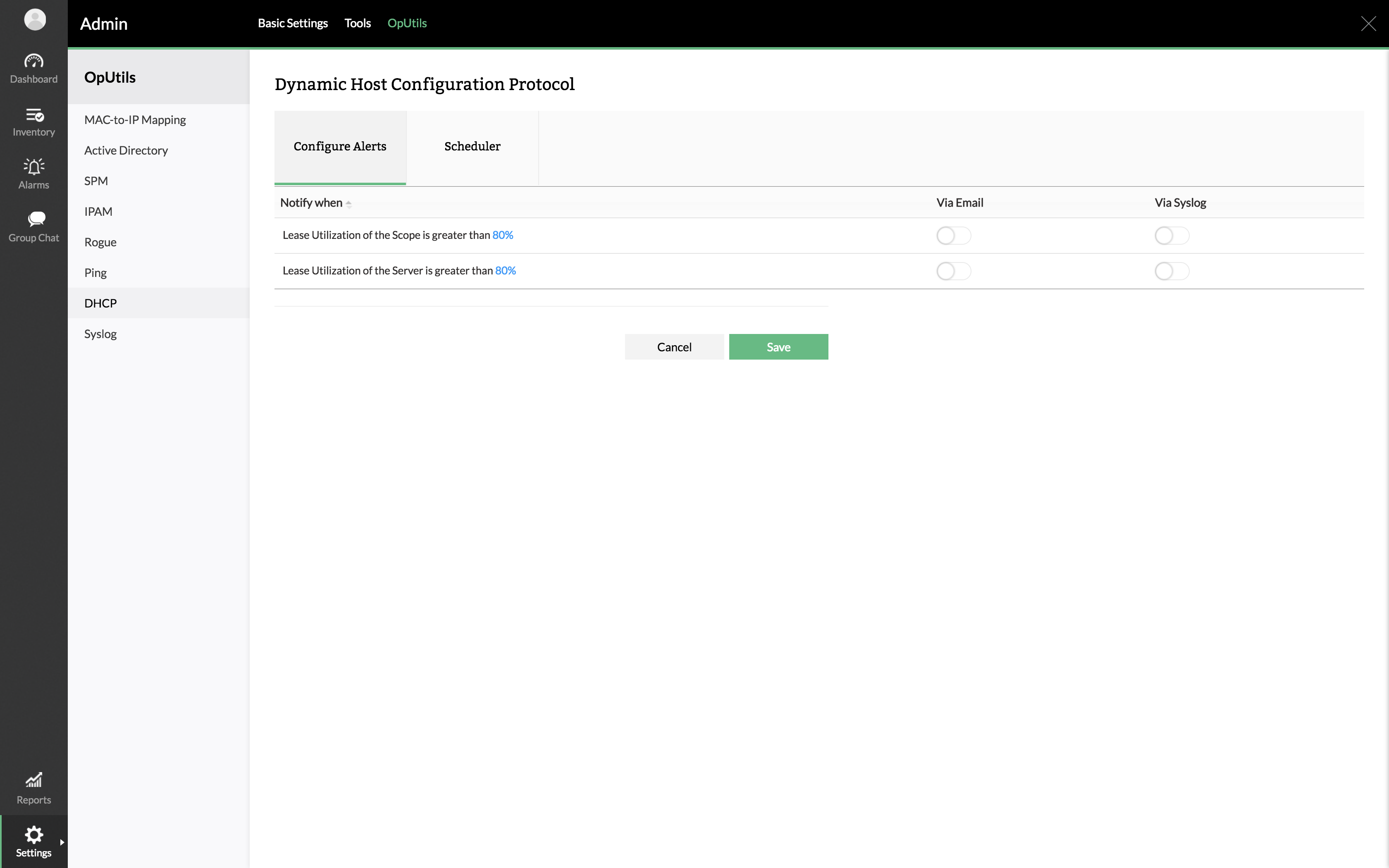Viewport: 1389px width, 868px height.
Task: Select Active Directory from OpUtils list
Action: pyautogui.click(x=126, y=150)
